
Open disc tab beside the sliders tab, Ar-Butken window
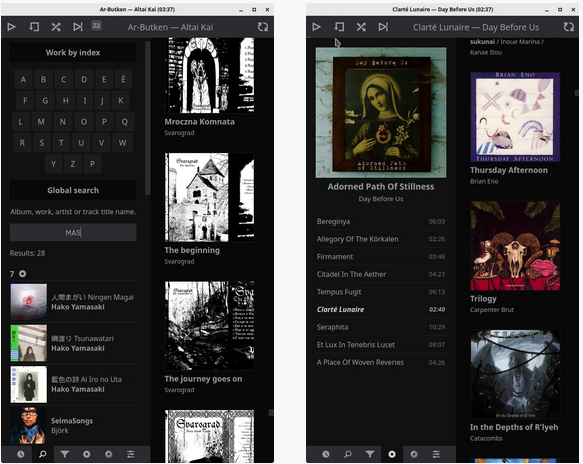(x=109, y=454)
